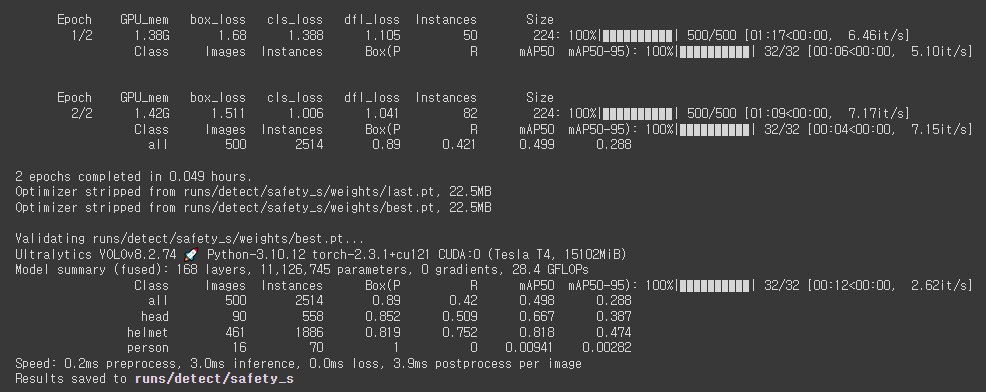
Task: Select the speed '6.46it/s'
Action: click(878, 35)
